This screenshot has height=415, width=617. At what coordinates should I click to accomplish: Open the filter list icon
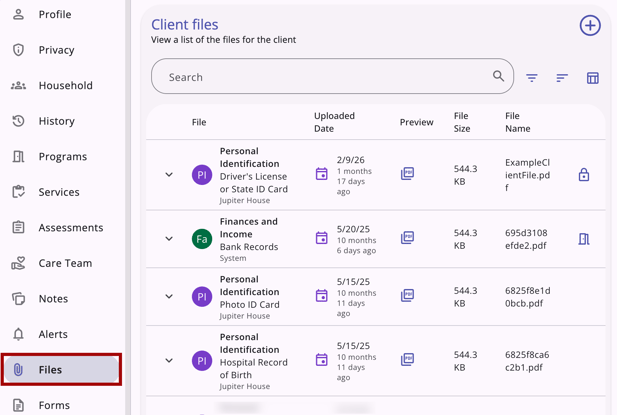[x=532, y=78]
